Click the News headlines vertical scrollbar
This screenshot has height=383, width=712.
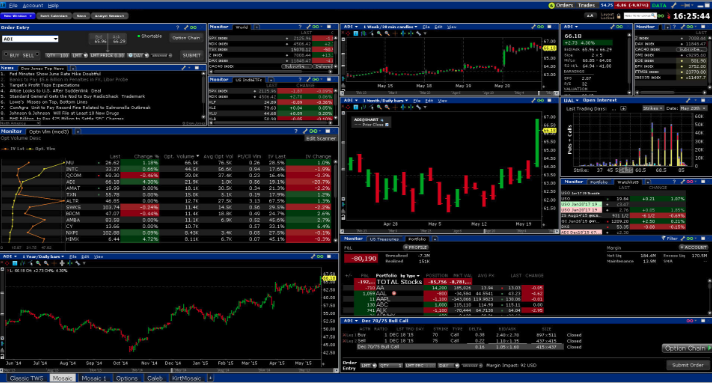(x=204, y=95)
